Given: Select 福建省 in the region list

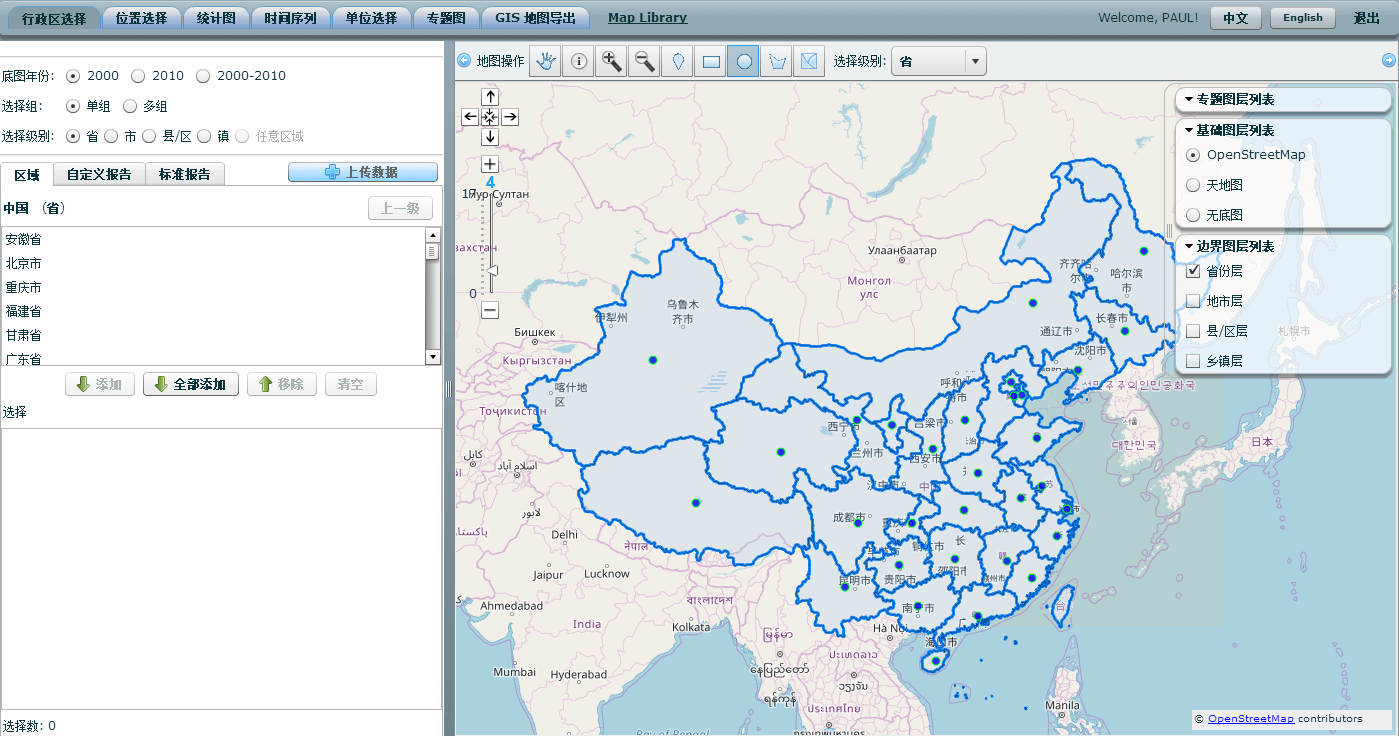Looking at the screenshot, I should (x=213, y=311).
